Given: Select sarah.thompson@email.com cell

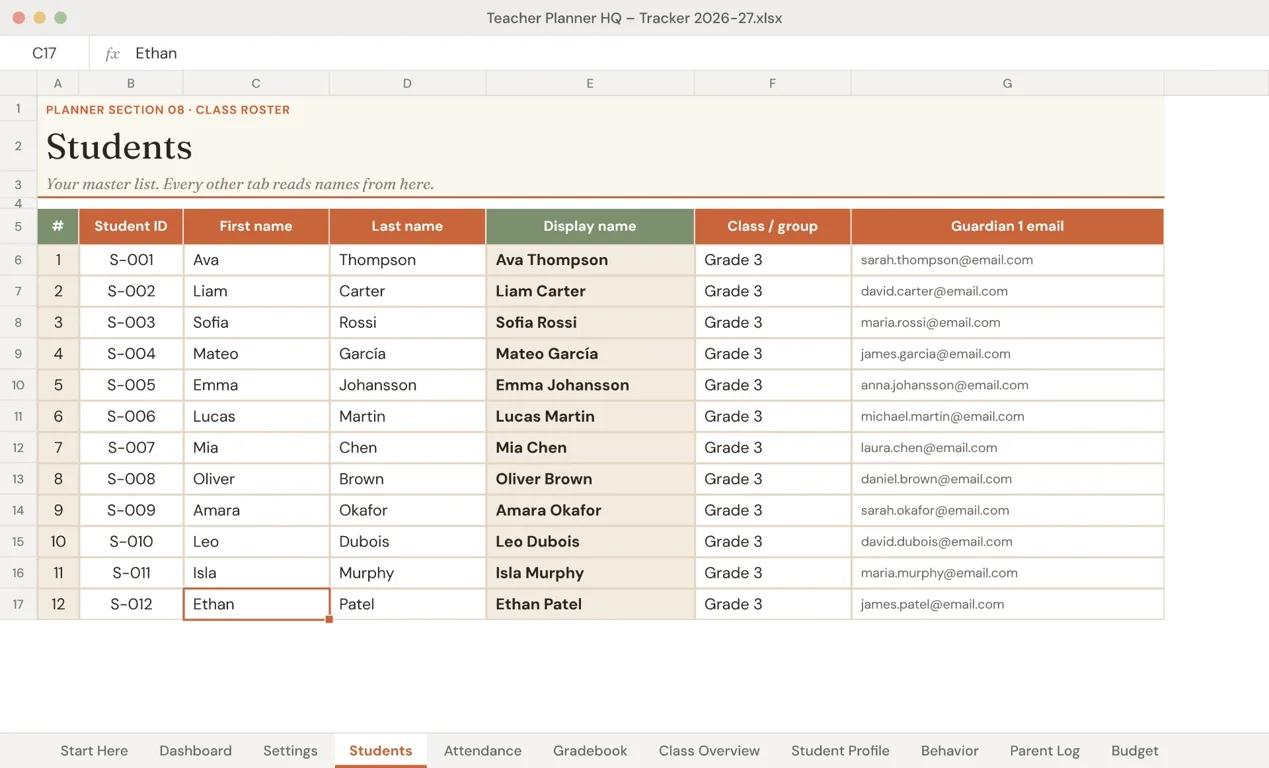Looking at the screenshot, I should point(1007,260).
